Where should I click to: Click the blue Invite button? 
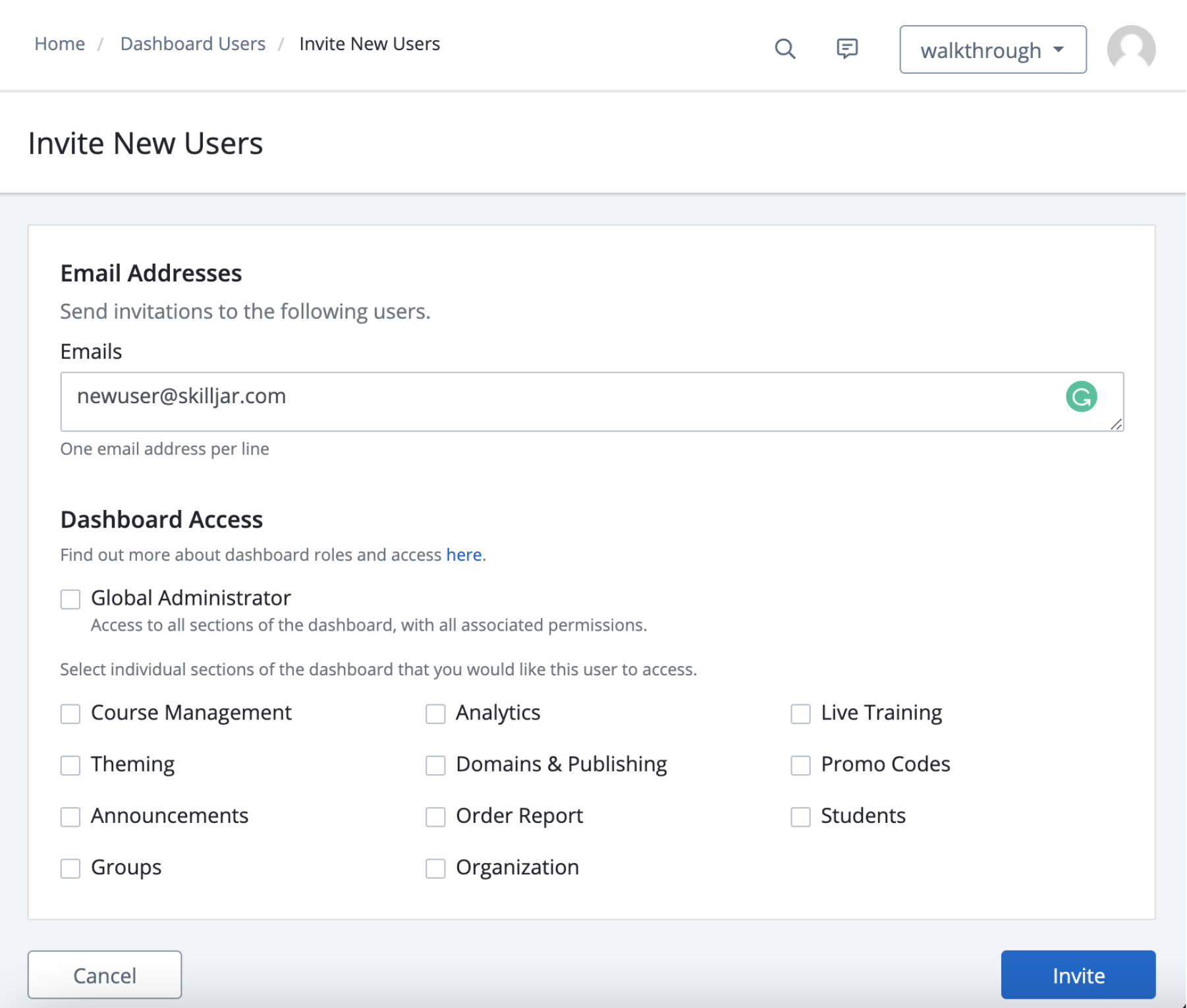[x=1078, y=975]
